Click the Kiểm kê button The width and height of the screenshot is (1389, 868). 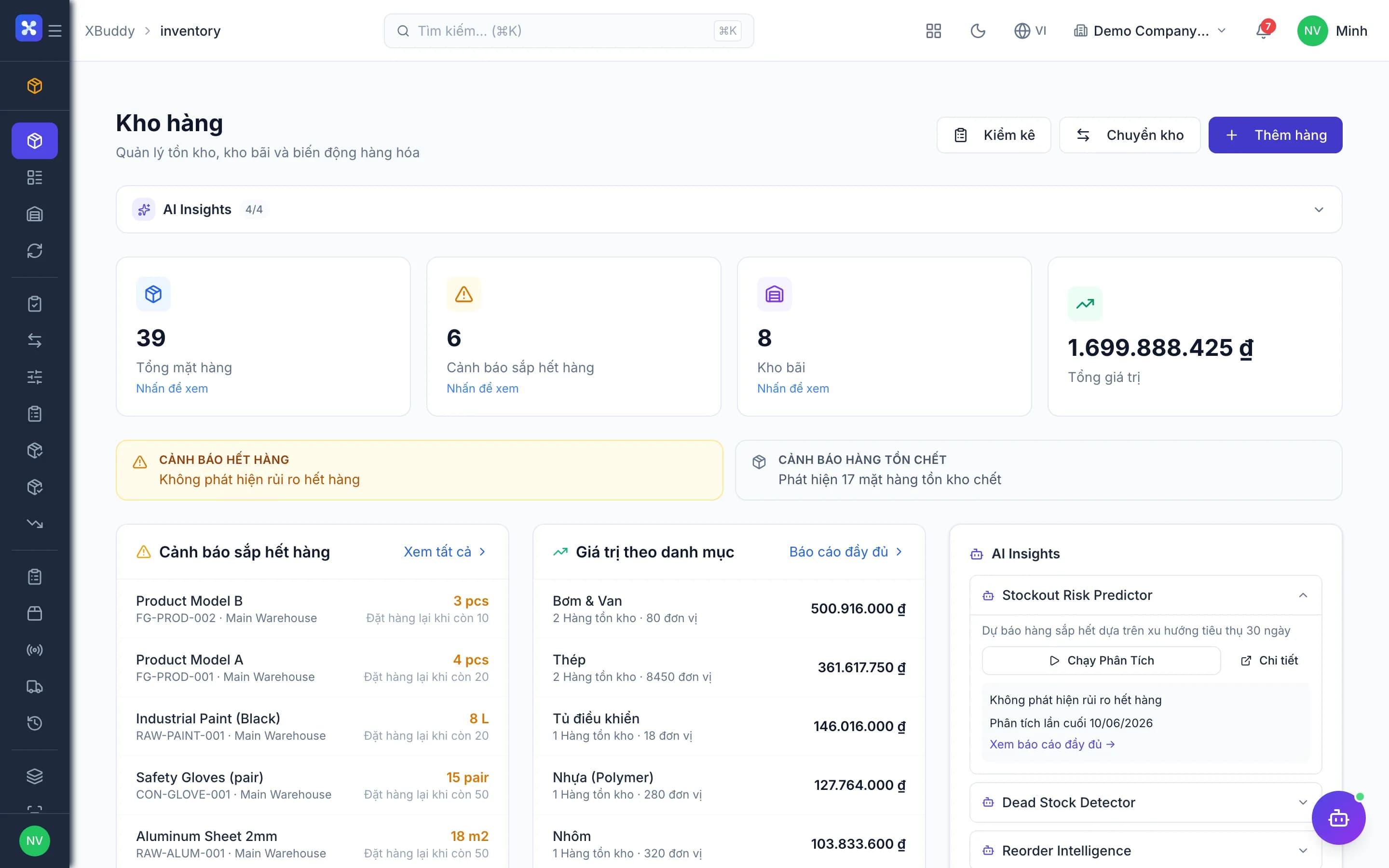pos(994,135)
